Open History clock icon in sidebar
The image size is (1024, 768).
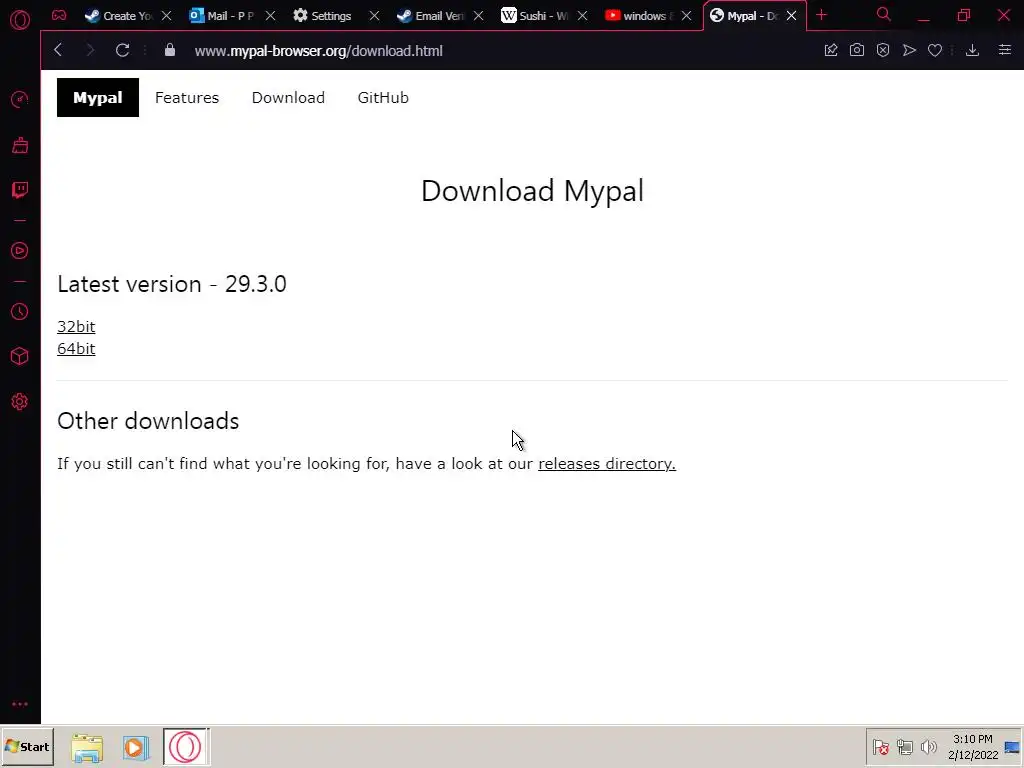(20, 312)
